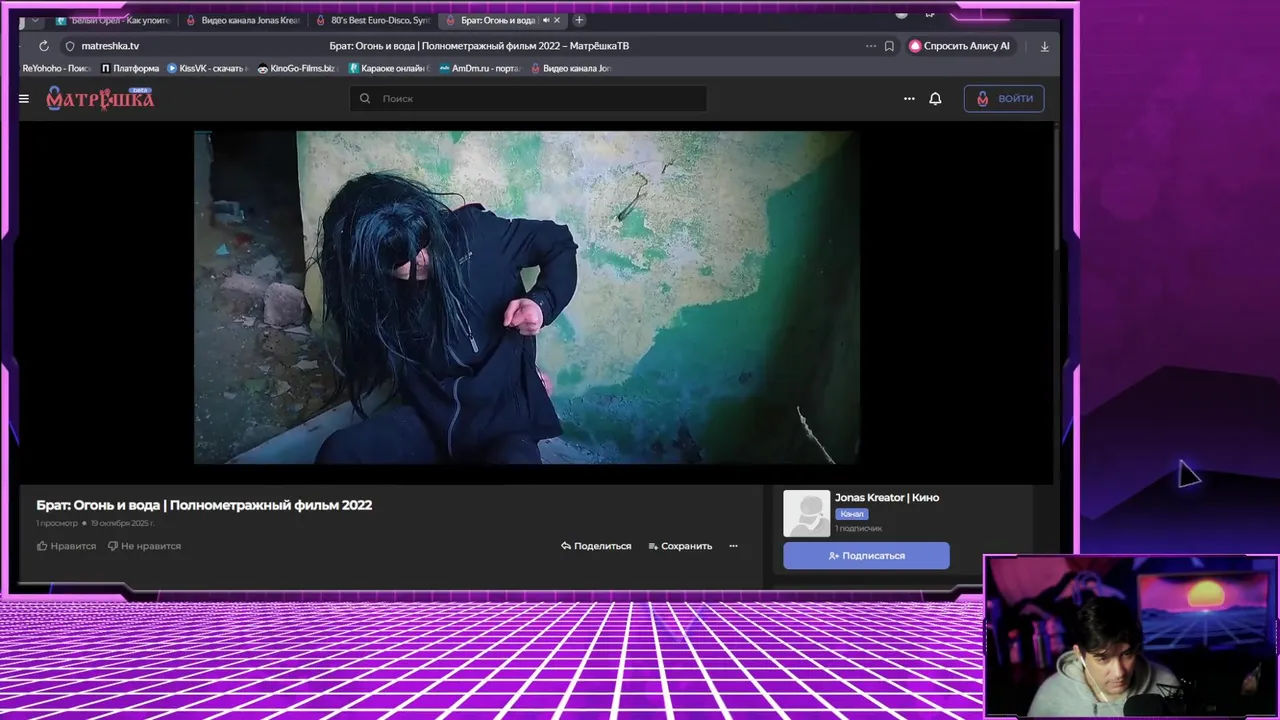Click the video player frame
The image size is (1280, 720).
pos(527,297)
